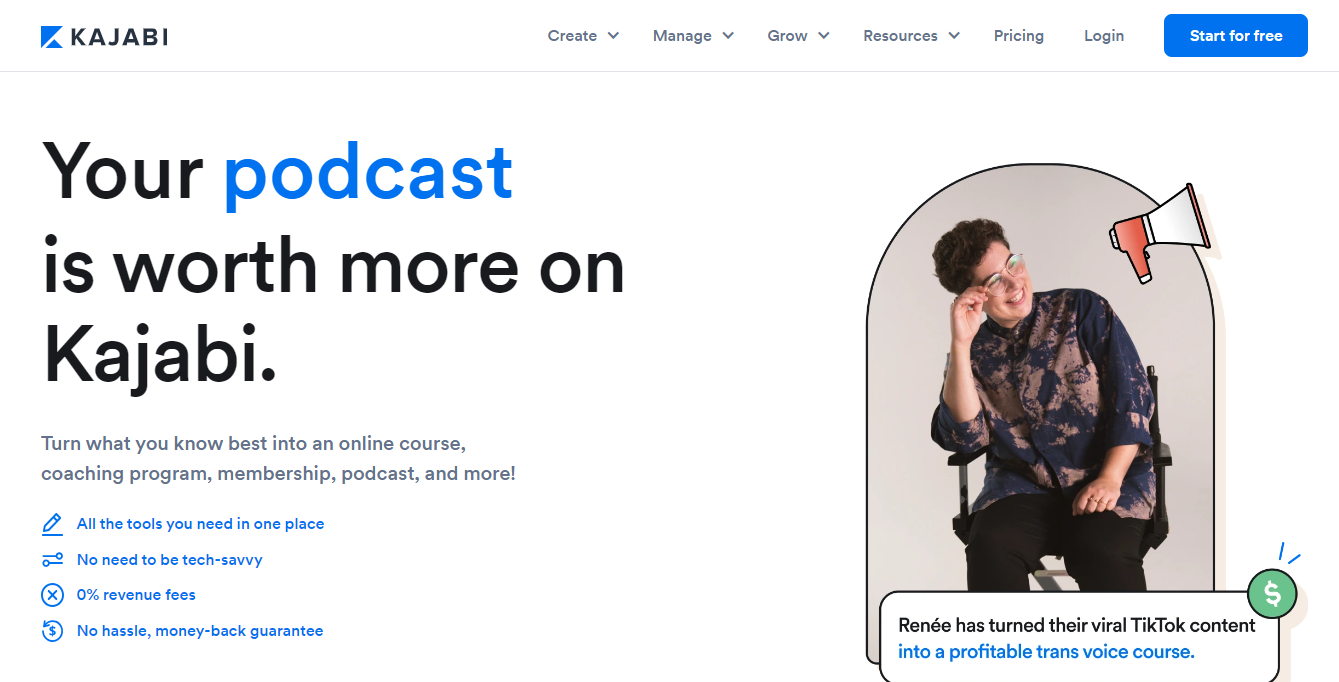Click 'No hassle, money-back guarantee' text
1339x682 pixels.
(200, 631)
